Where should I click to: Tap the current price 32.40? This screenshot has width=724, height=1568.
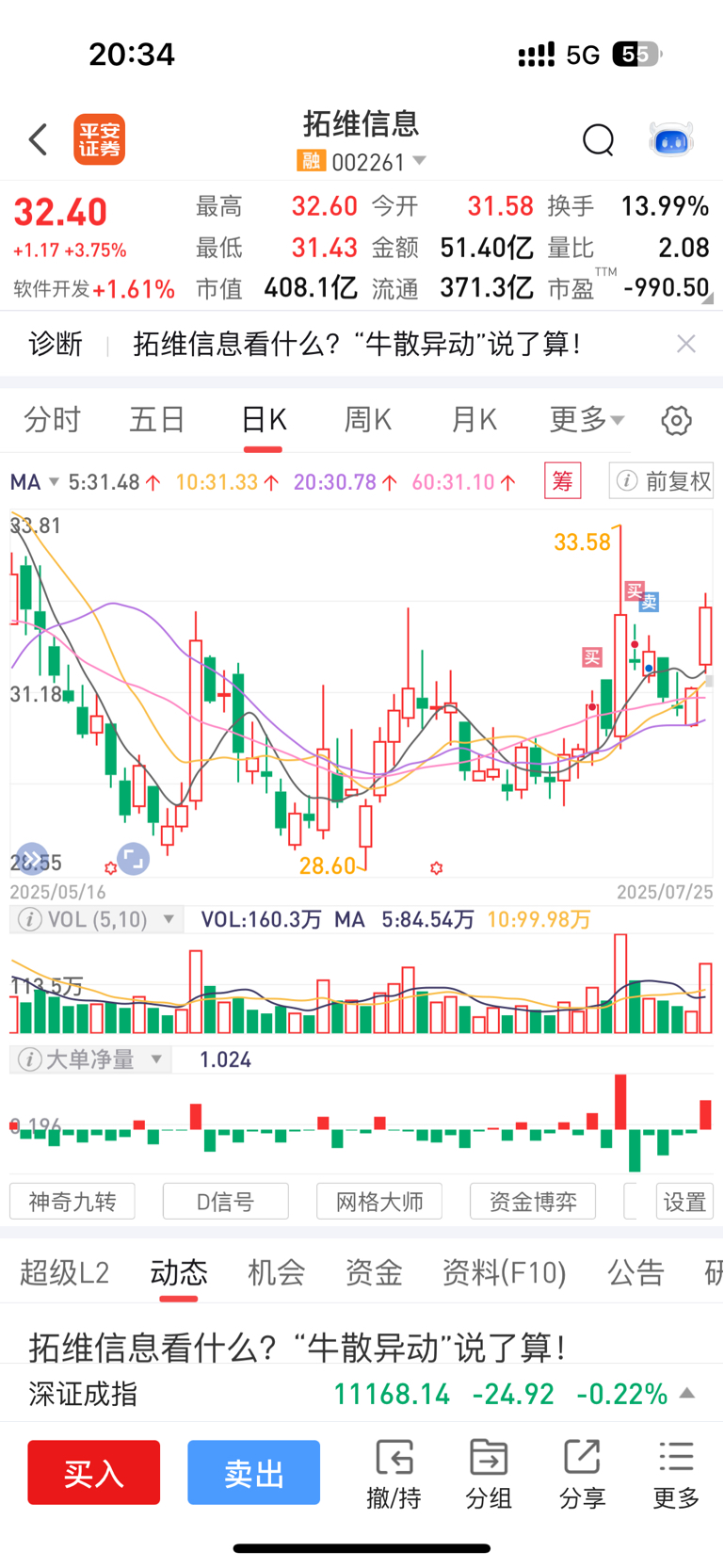[x=60, y=213]
